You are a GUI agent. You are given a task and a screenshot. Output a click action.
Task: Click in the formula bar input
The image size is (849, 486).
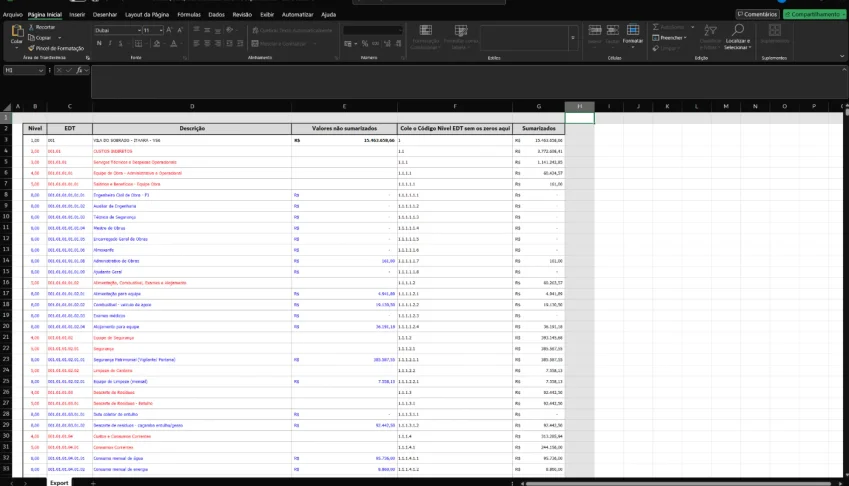click(x=466, y=82)
